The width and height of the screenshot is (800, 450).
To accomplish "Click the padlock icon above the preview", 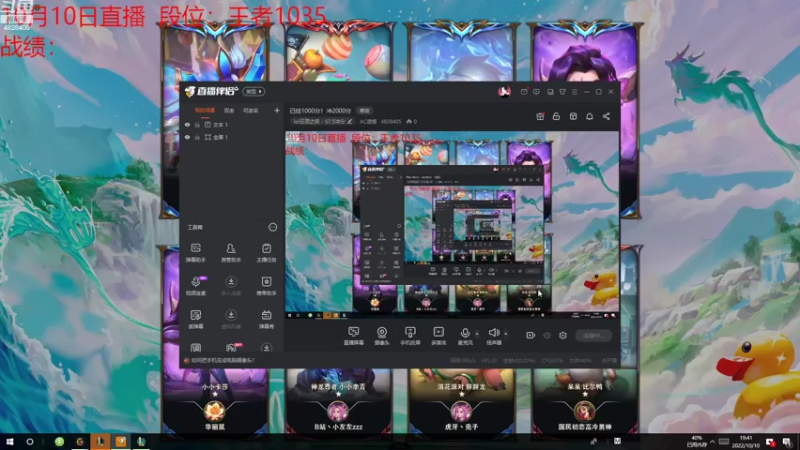I will pyautogui.click(x=556, y=116).
